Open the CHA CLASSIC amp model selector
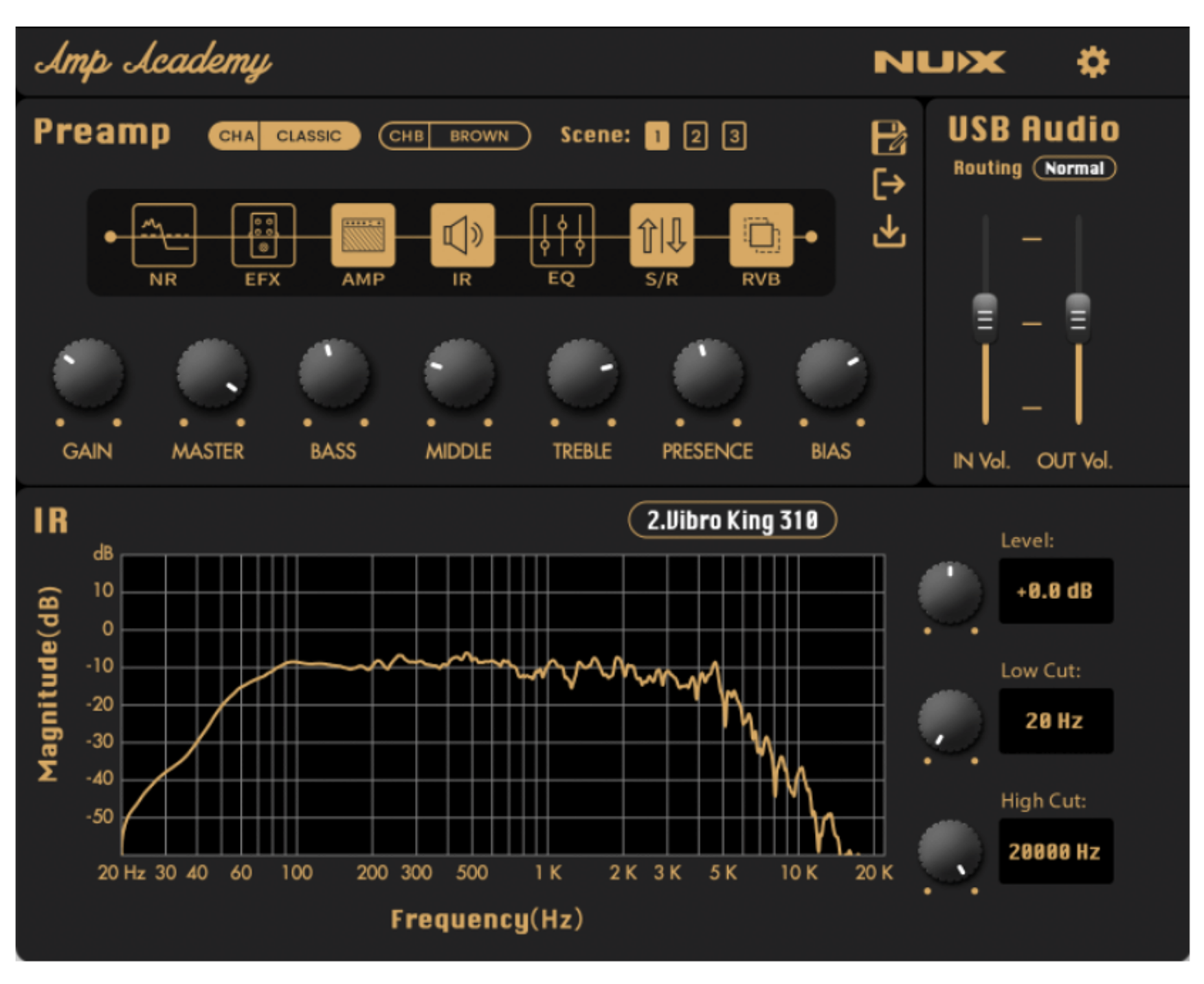This screenshot has height=984, width=1204. pyautogui.click(x=284, y=136)
